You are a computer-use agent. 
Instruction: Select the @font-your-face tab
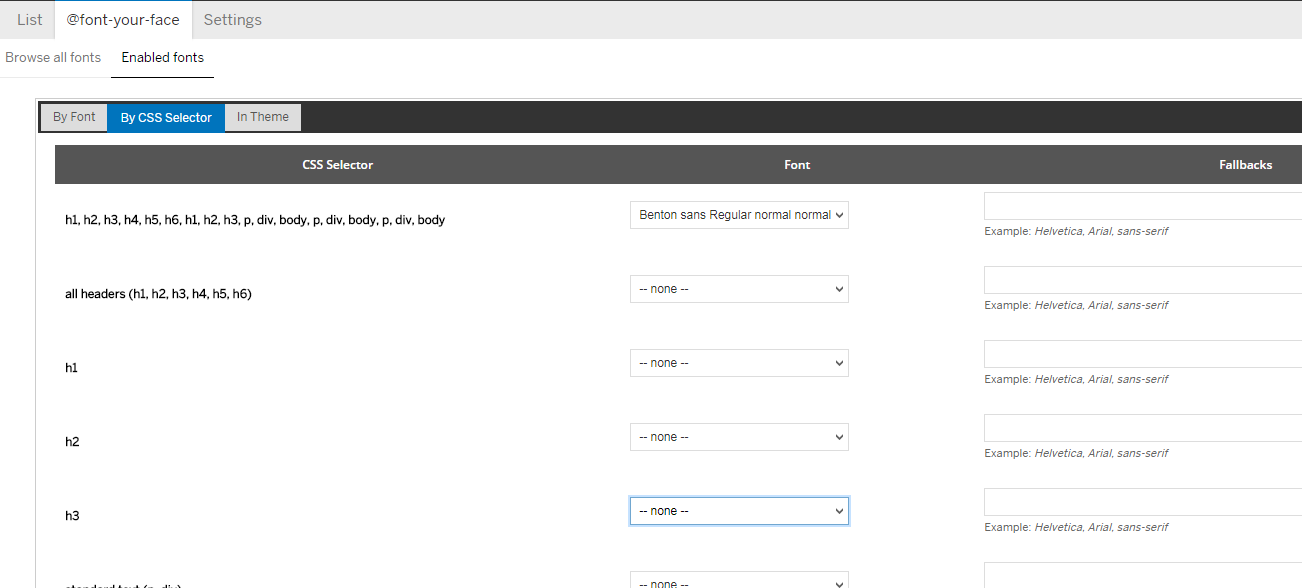(x=123, y=20)
